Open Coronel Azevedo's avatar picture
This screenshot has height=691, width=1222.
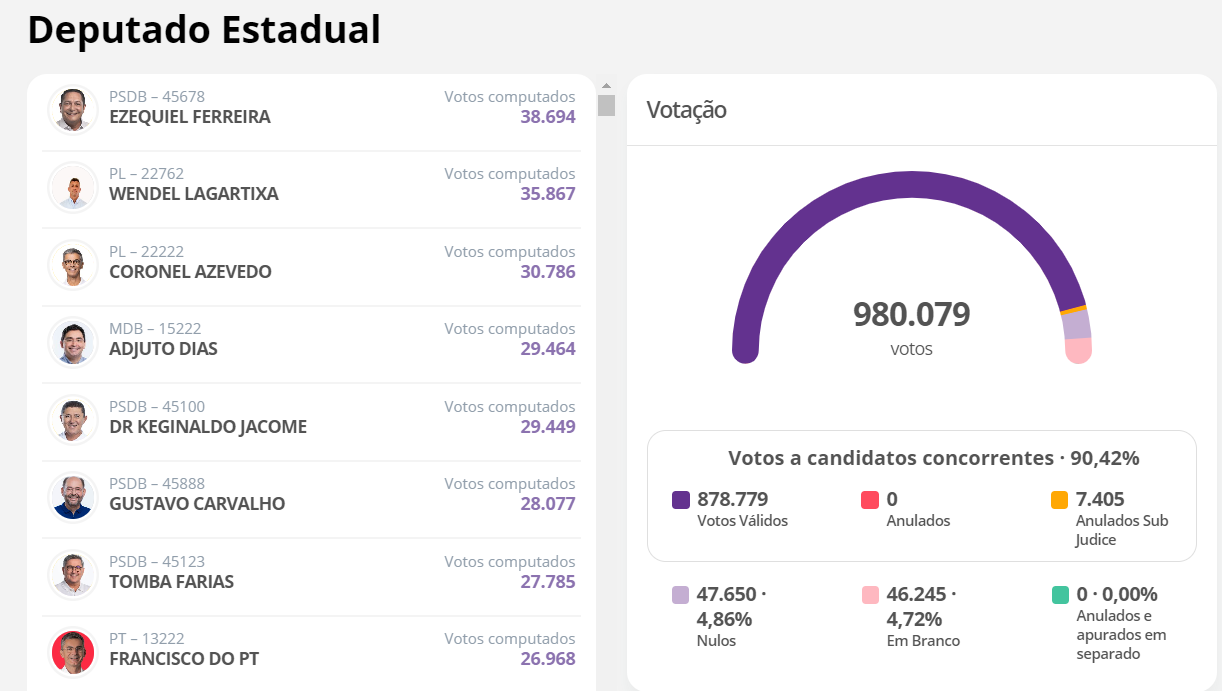(73, 264)
